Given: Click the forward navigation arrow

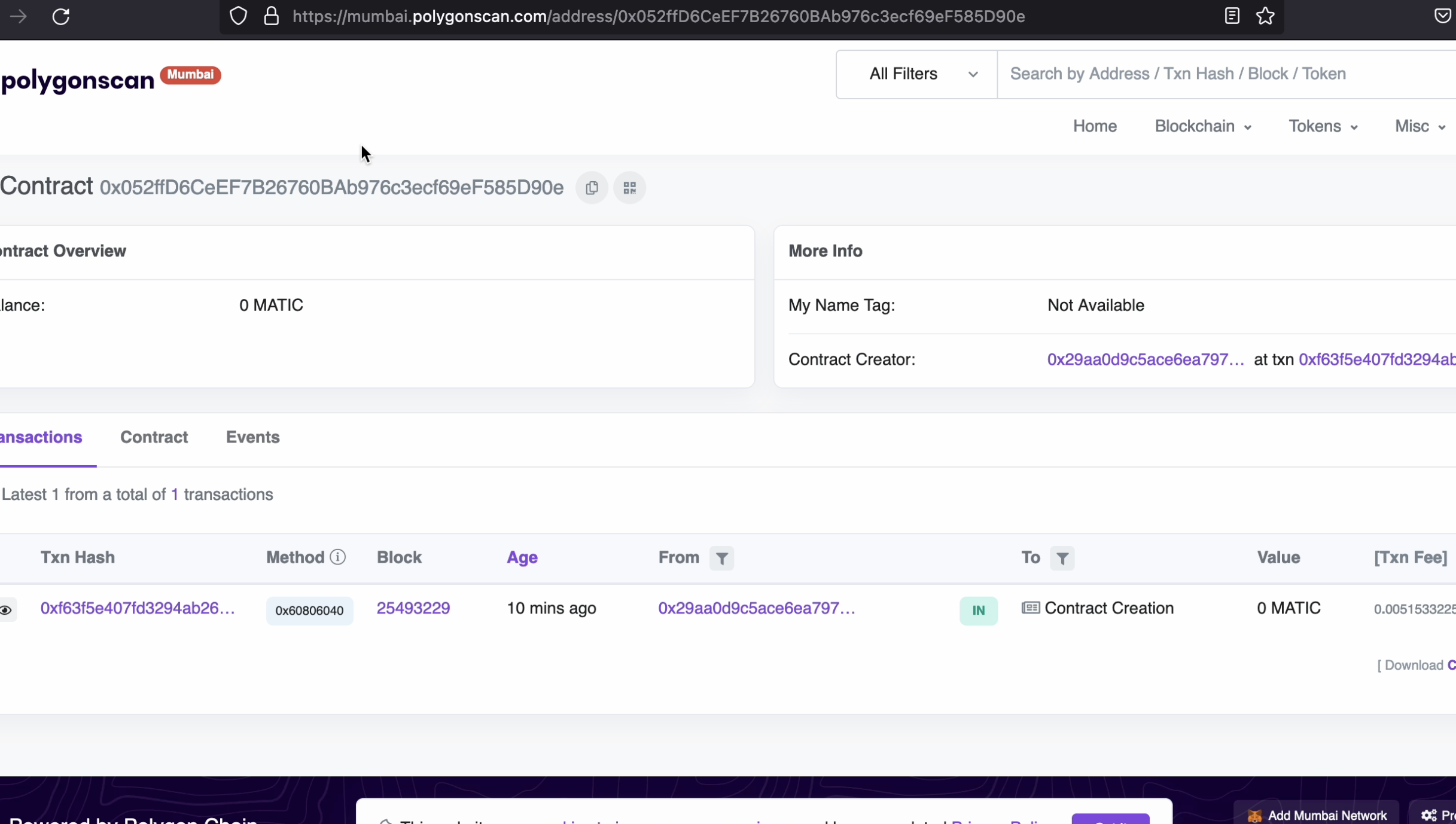Looking at the screenshot, I should pos(18,16).
